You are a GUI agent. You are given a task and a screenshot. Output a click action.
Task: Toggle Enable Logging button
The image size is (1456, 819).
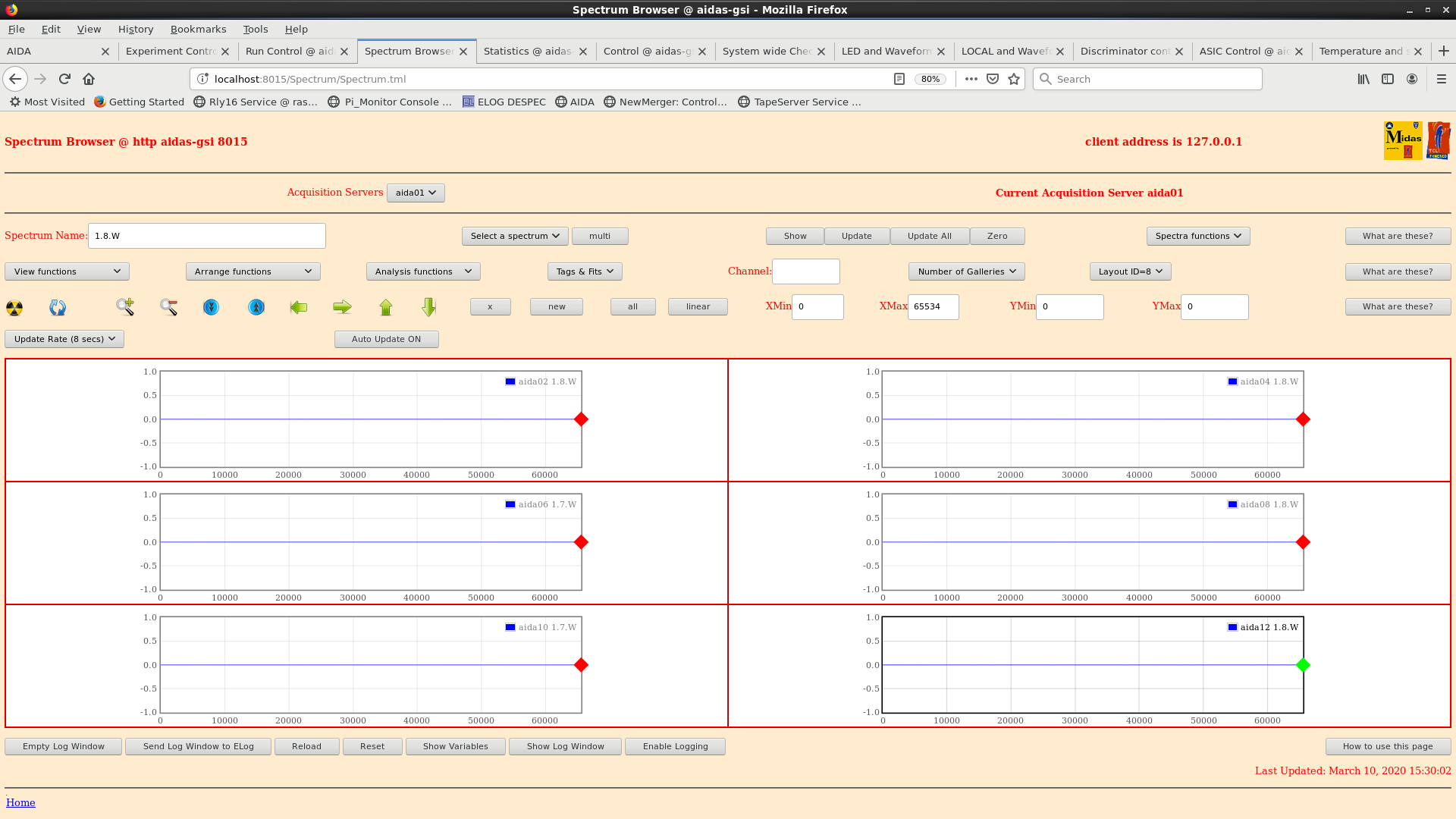pyautogui.click(x=675, y=746)
